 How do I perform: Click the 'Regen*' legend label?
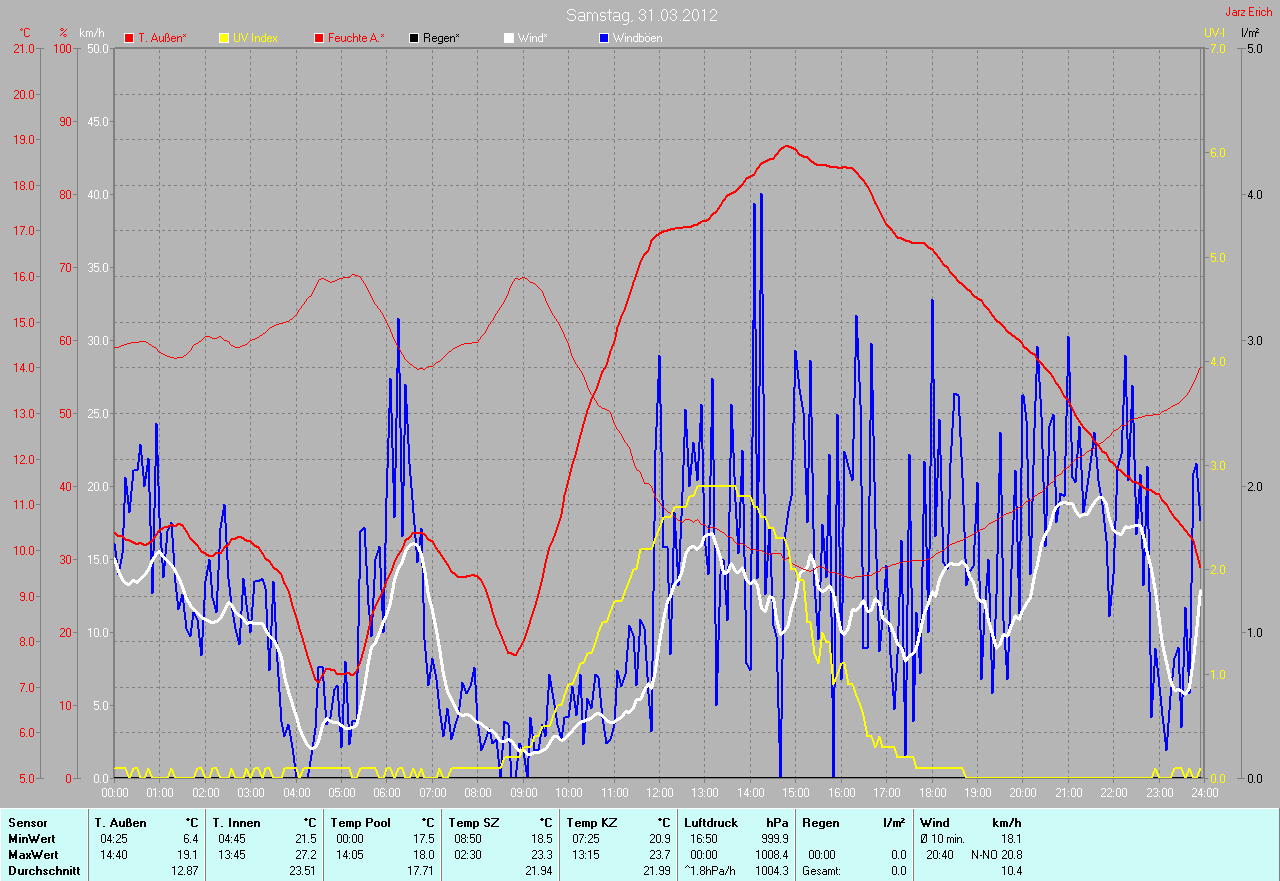point(441,38)
